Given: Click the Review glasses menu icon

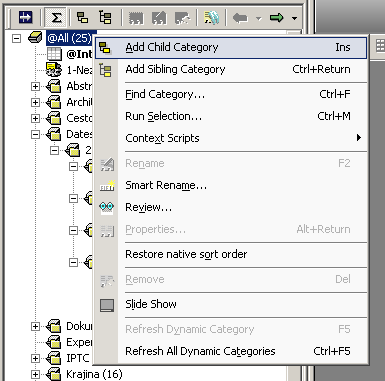Looking at the screenshot, I should (x=107, y=207).
